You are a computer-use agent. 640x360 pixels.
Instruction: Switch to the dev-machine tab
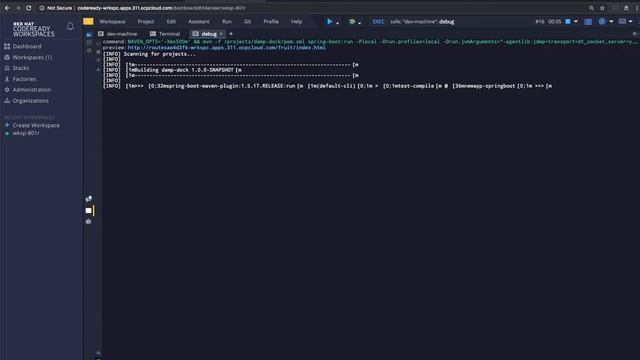[118, 34]
